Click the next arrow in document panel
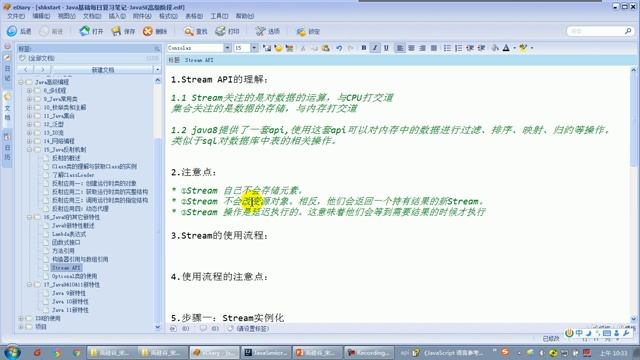The height and width of the screenshot is (360, 640). coord(42,70)
